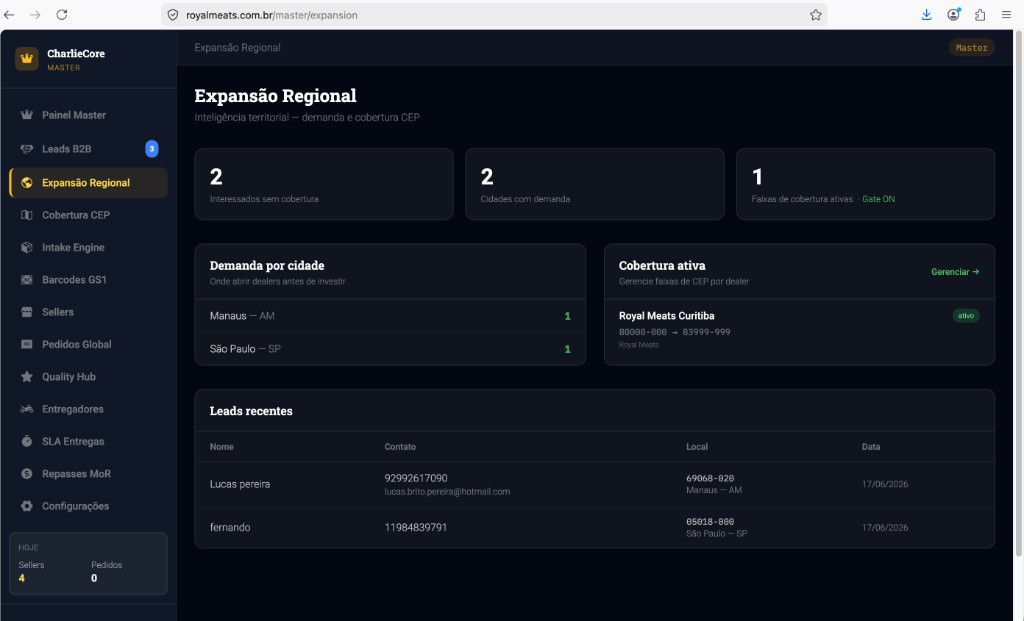Click the SLA Entregas stopwatch icon
The image size is (1024, 621).
coord(27,441)
